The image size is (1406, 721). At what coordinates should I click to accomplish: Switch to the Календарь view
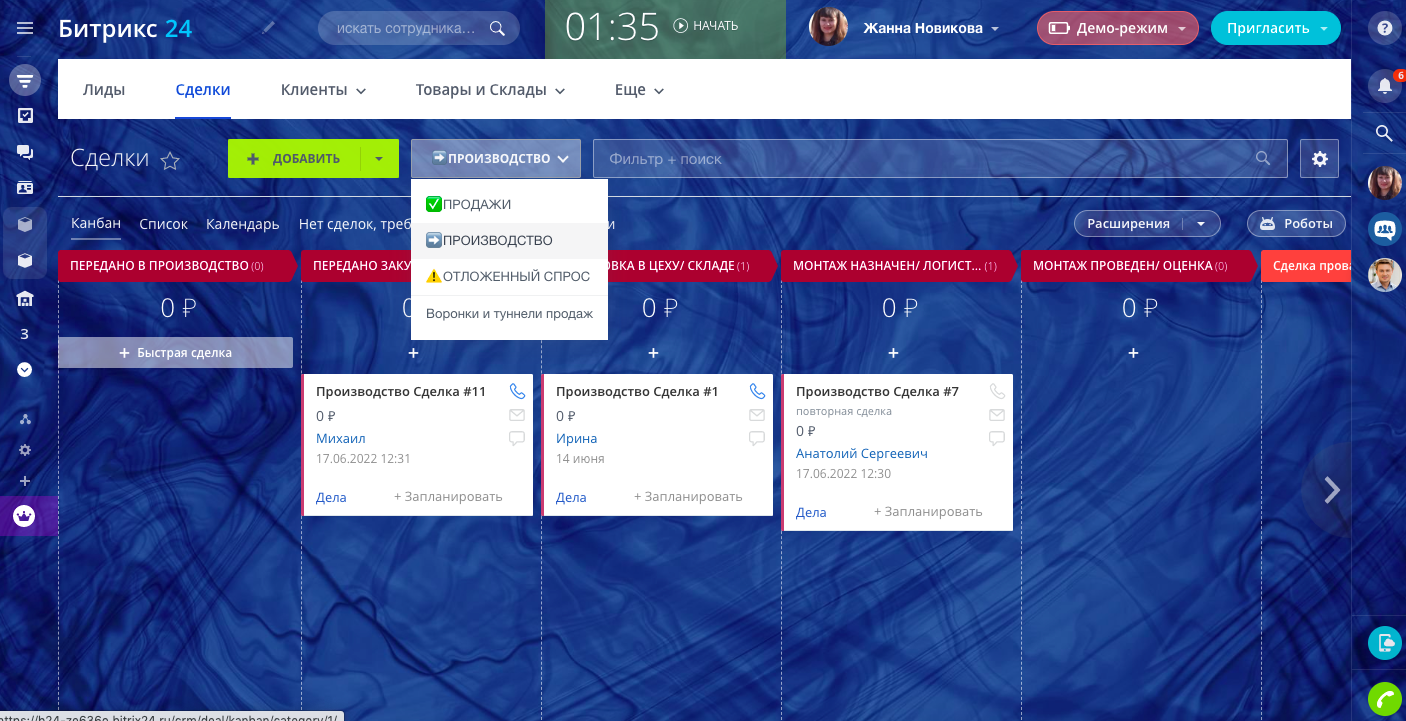click(x=243, y=224)
